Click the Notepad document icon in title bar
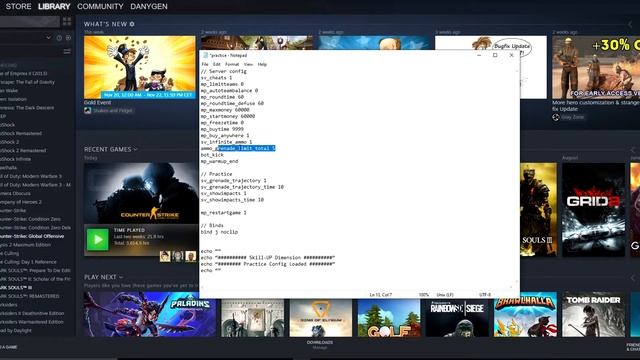The image size is (640, 360). [205, 55]
